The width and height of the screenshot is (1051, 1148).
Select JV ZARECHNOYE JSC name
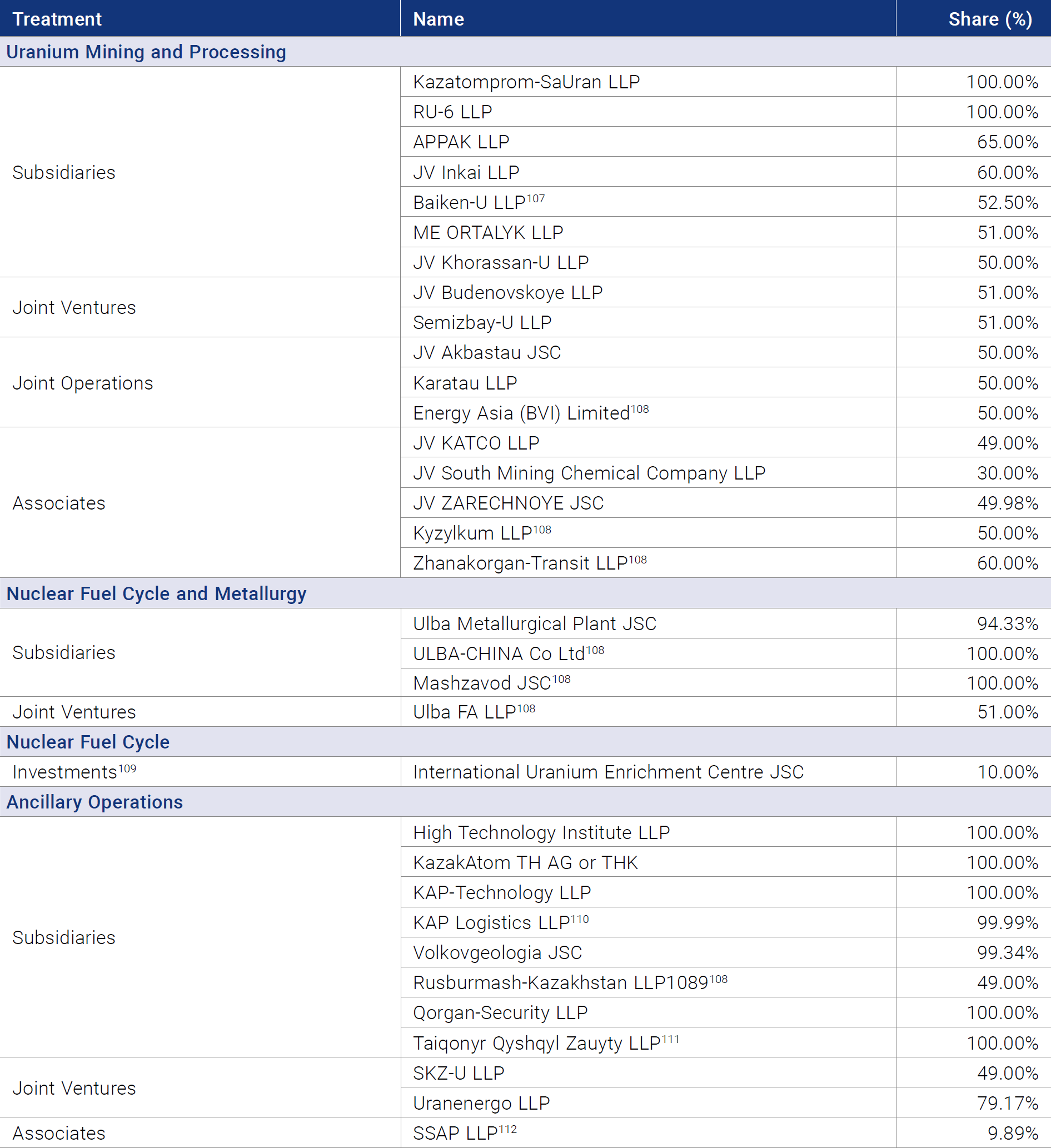tap(508, 503)
